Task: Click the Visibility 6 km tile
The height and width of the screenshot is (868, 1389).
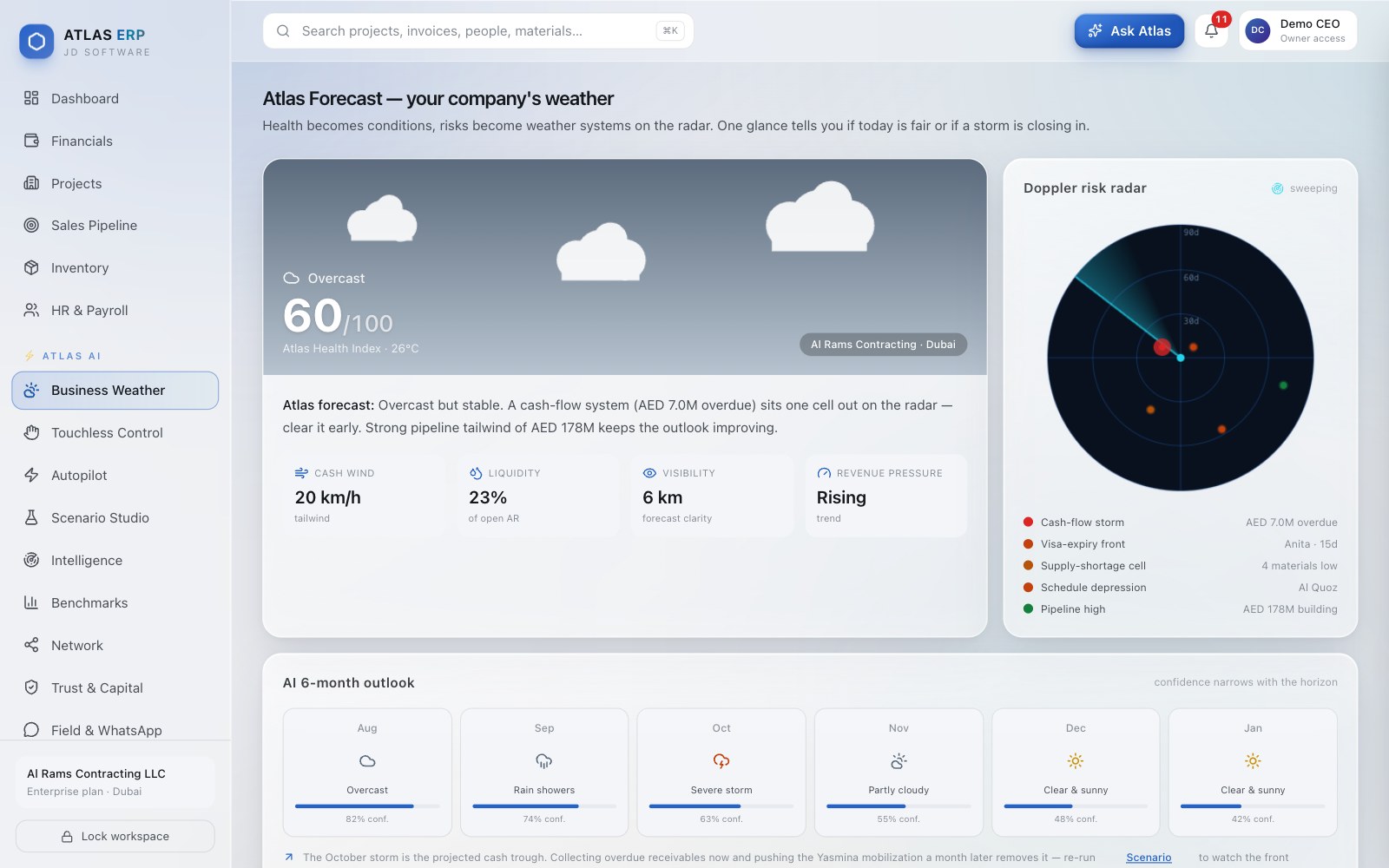Action: pyautogui.click(x=712, y=496)
